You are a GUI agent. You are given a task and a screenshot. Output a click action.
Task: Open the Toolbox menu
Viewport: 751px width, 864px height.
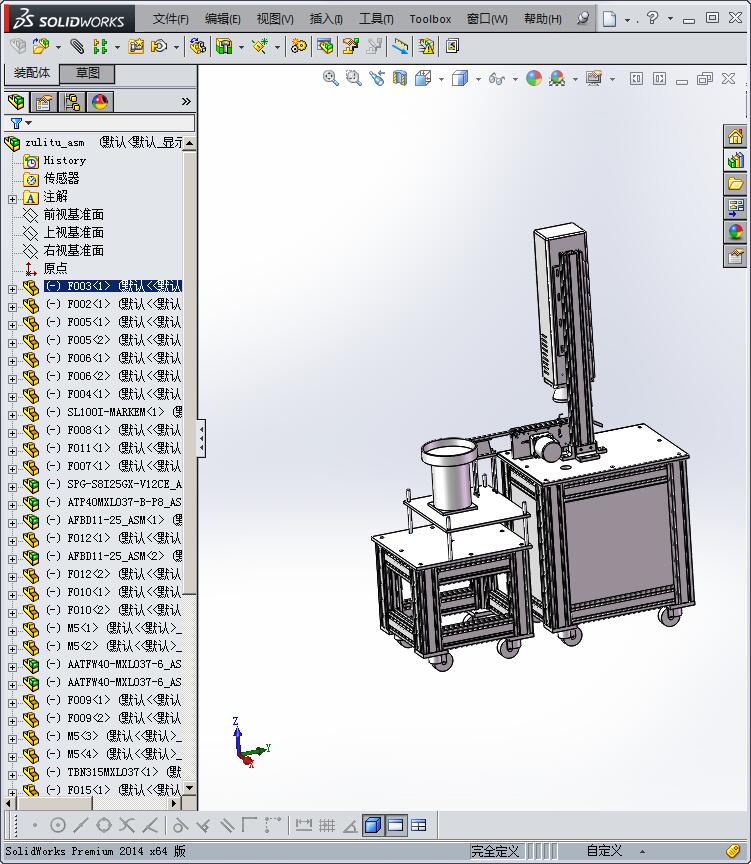(430, 19)
